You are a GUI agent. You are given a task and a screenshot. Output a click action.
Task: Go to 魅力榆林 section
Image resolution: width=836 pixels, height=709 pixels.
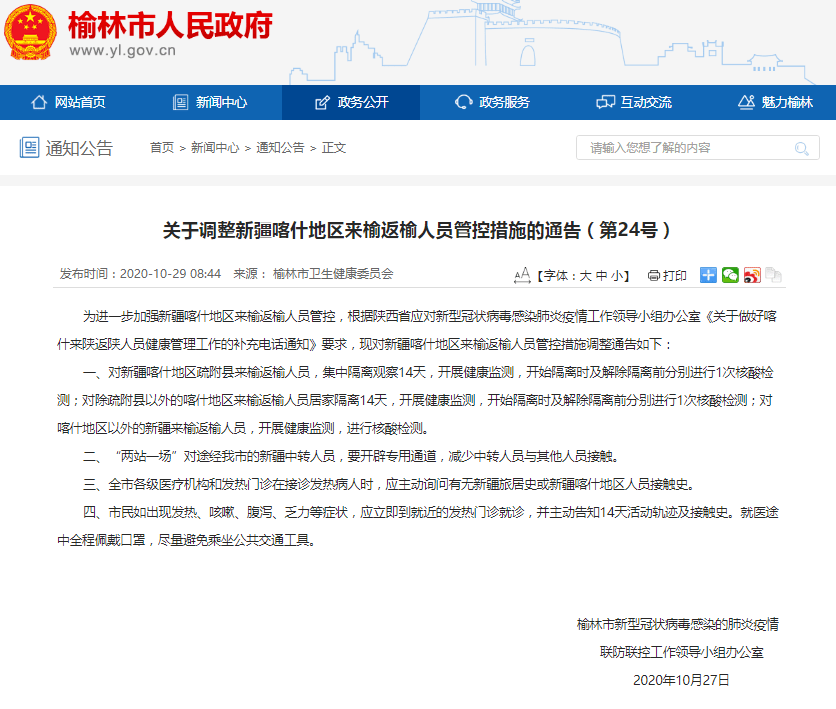coord(775,102)
